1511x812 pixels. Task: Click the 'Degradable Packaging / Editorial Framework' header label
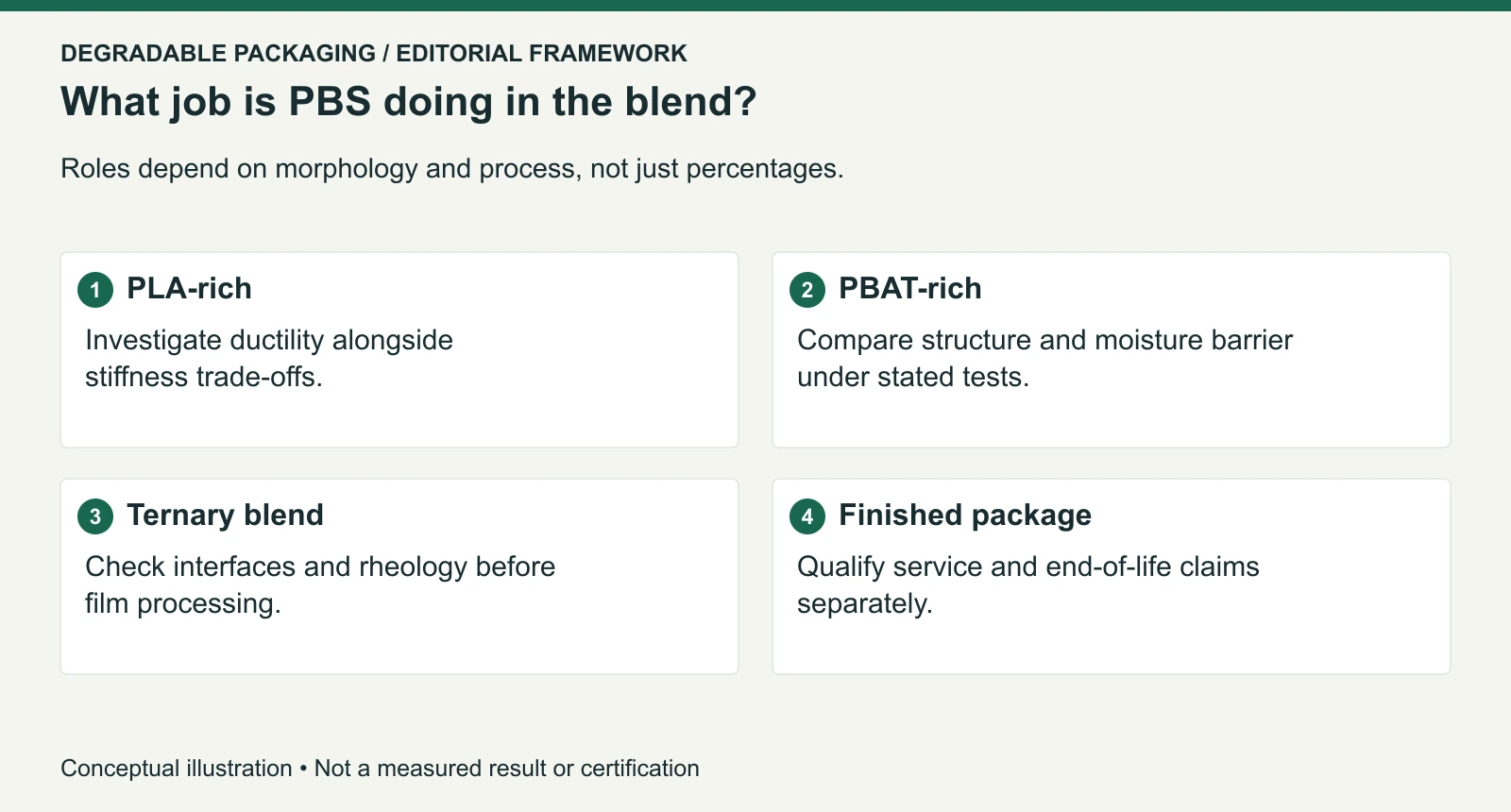(x=374, y=53)
